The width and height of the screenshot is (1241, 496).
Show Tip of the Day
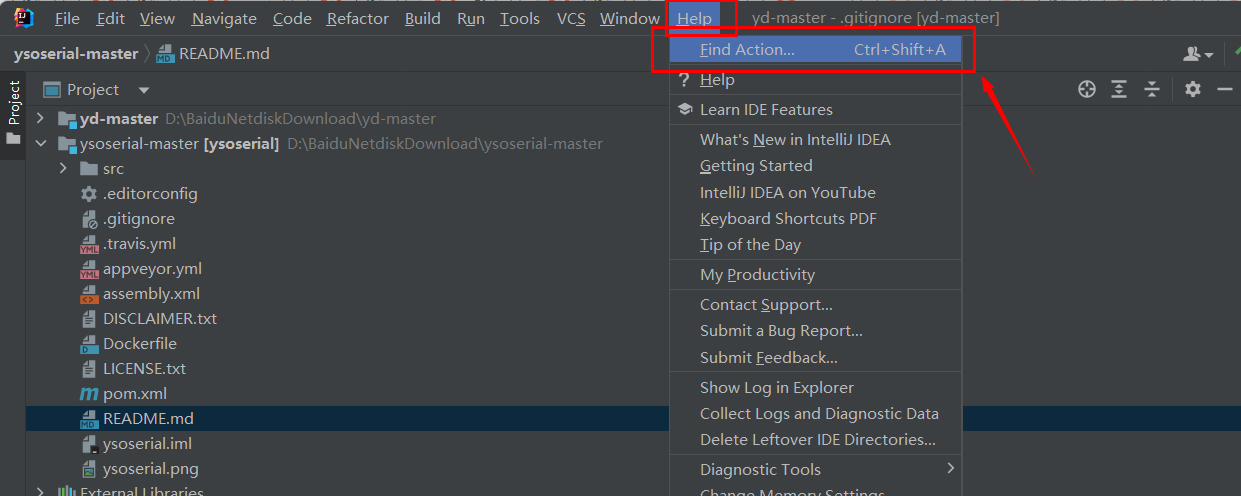click(815, 245)
